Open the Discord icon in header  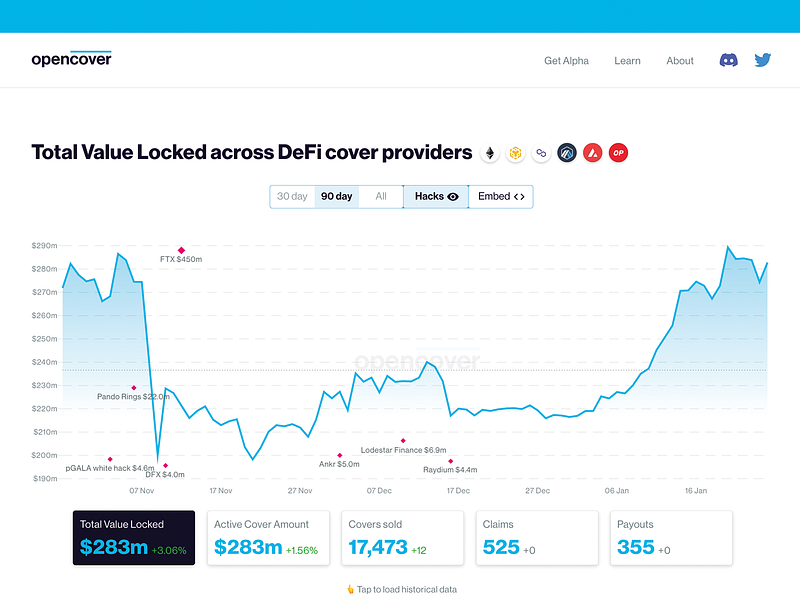(x=729, y=60)
